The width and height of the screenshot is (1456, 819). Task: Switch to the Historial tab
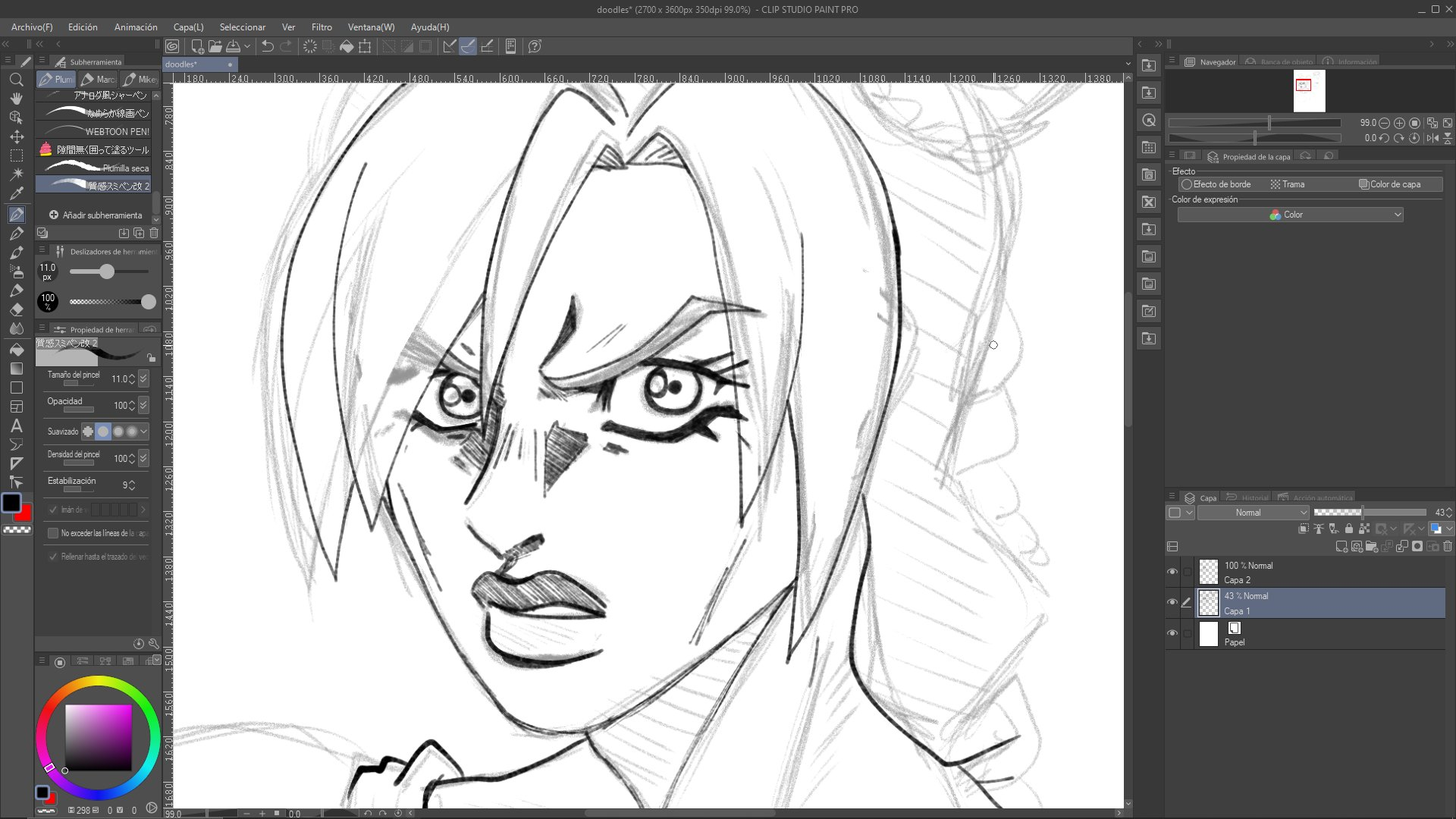pyautogui.click(x=1248, y=498)
